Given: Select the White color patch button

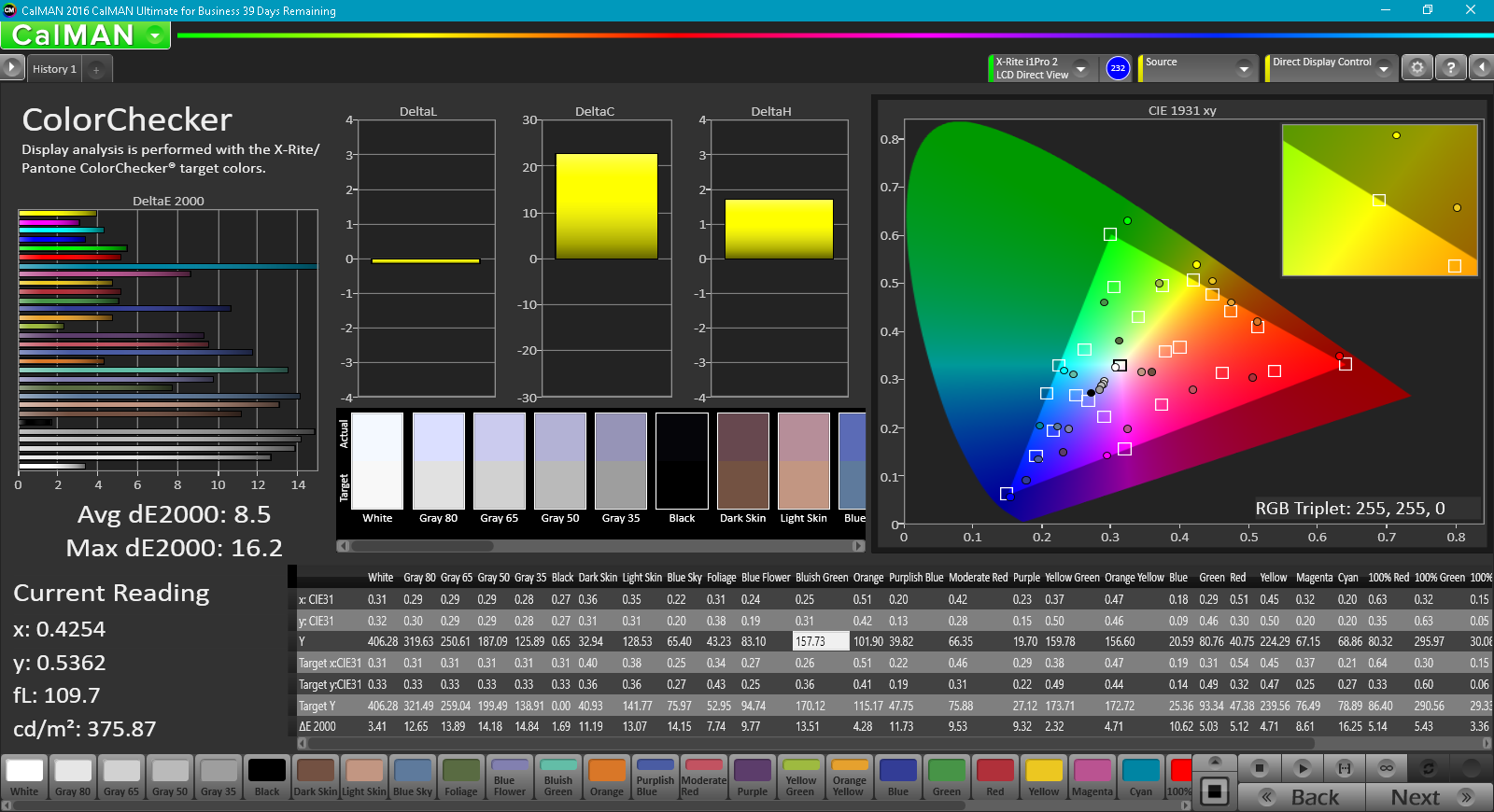Looking at the screenshot, I should [24, 777].
